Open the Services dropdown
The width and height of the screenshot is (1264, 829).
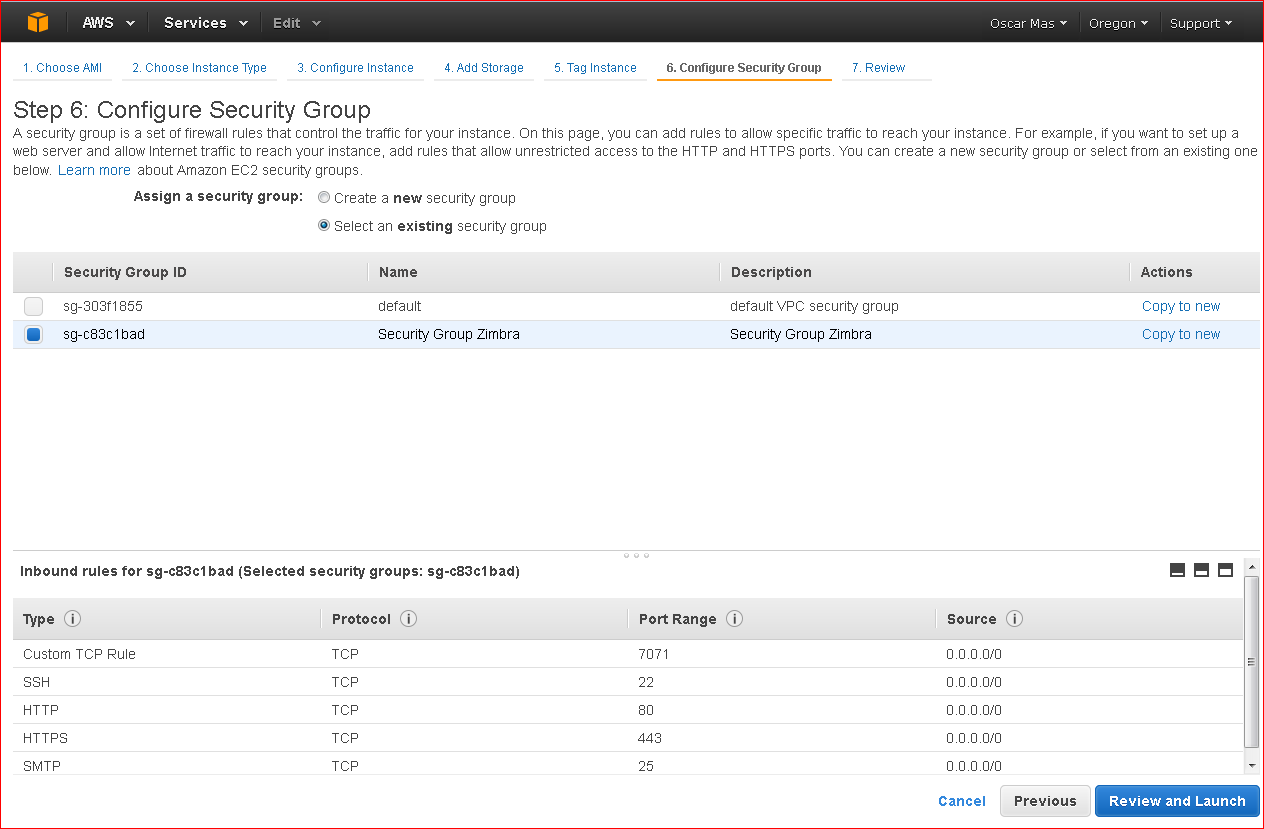coord(206,23)
